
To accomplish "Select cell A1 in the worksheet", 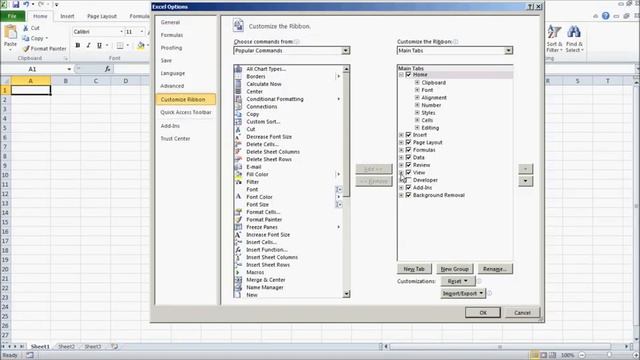I will tap(31, 90).
